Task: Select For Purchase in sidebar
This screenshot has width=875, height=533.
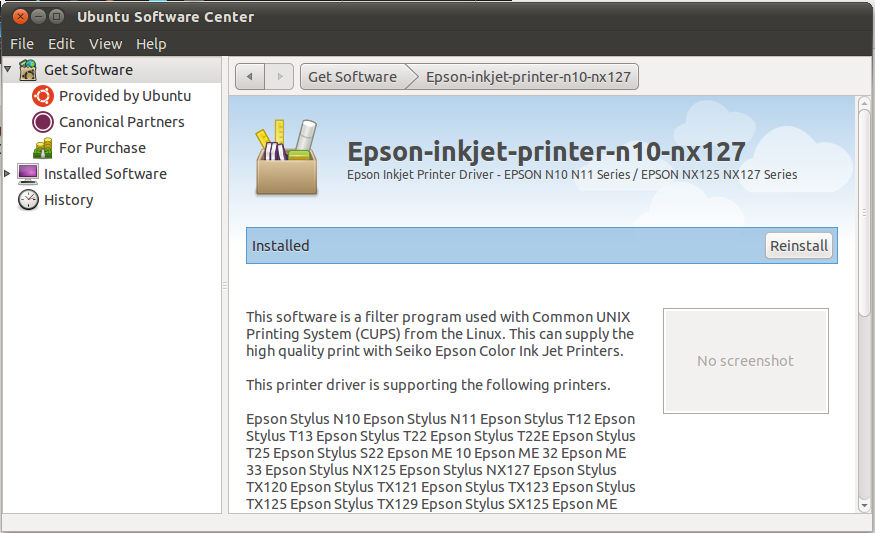Action: 103,148
